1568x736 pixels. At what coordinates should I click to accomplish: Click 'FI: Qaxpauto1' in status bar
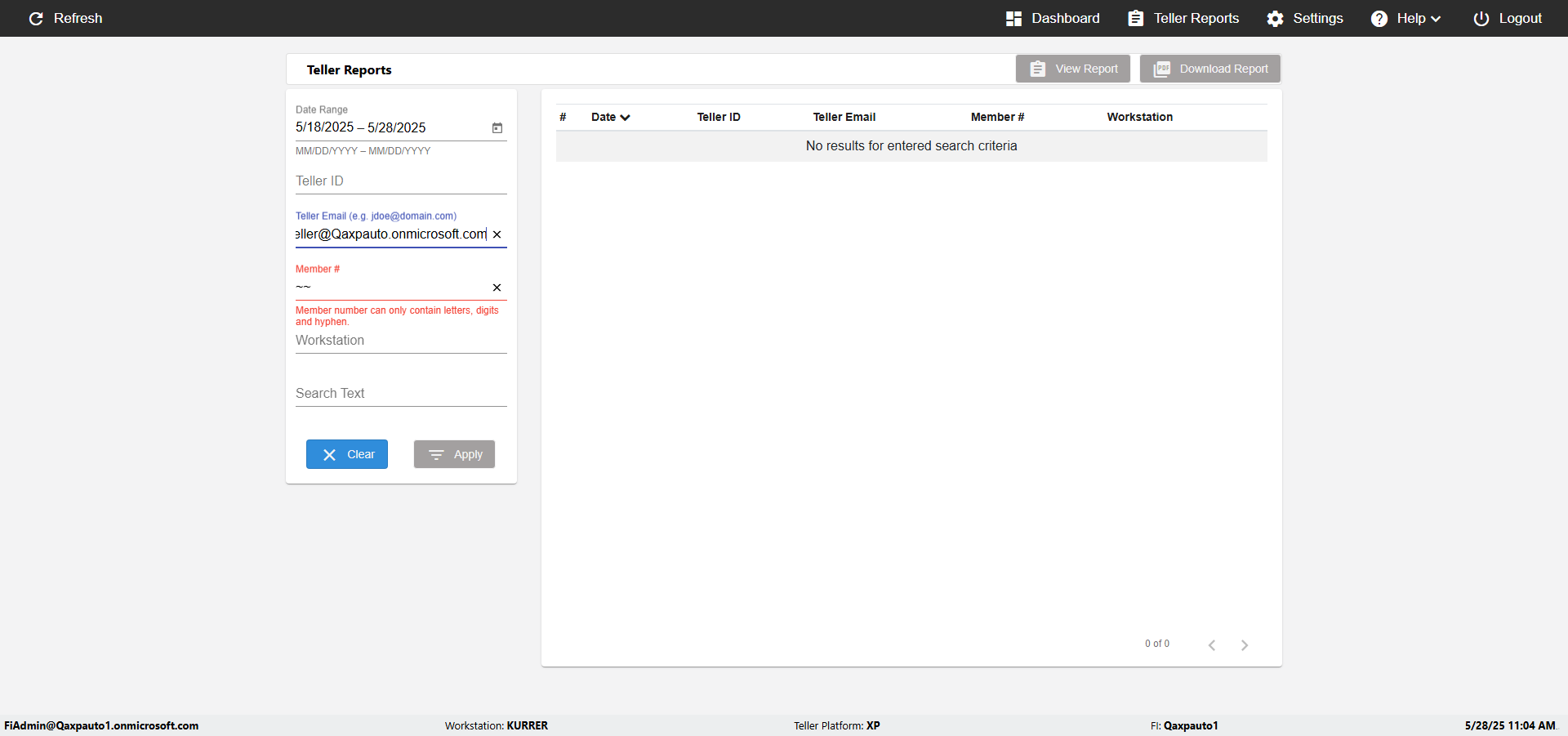[1184, 725]
